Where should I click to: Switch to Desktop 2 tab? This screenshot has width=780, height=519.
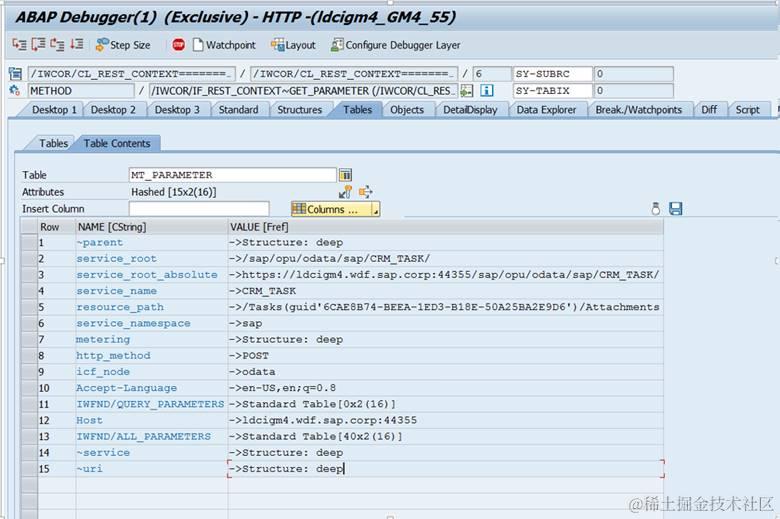click(113, 110)
